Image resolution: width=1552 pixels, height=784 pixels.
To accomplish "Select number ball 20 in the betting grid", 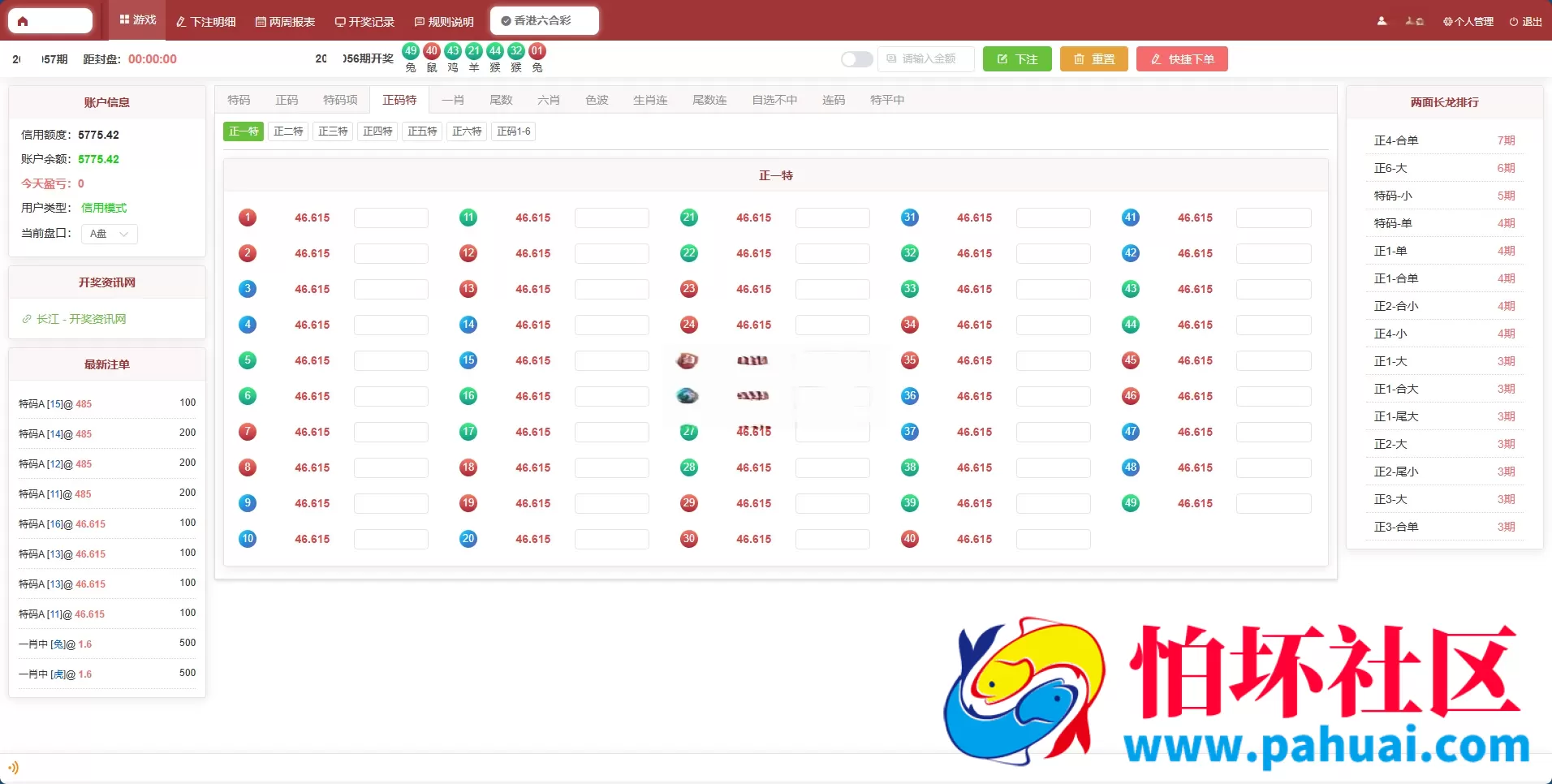I will 468,539.
